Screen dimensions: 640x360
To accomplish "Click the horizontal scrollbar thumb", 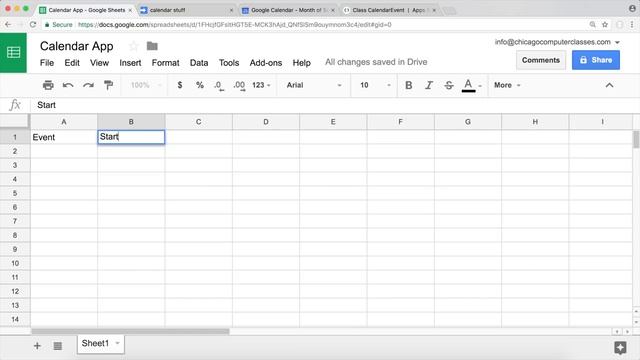I will tap(130, 331).
